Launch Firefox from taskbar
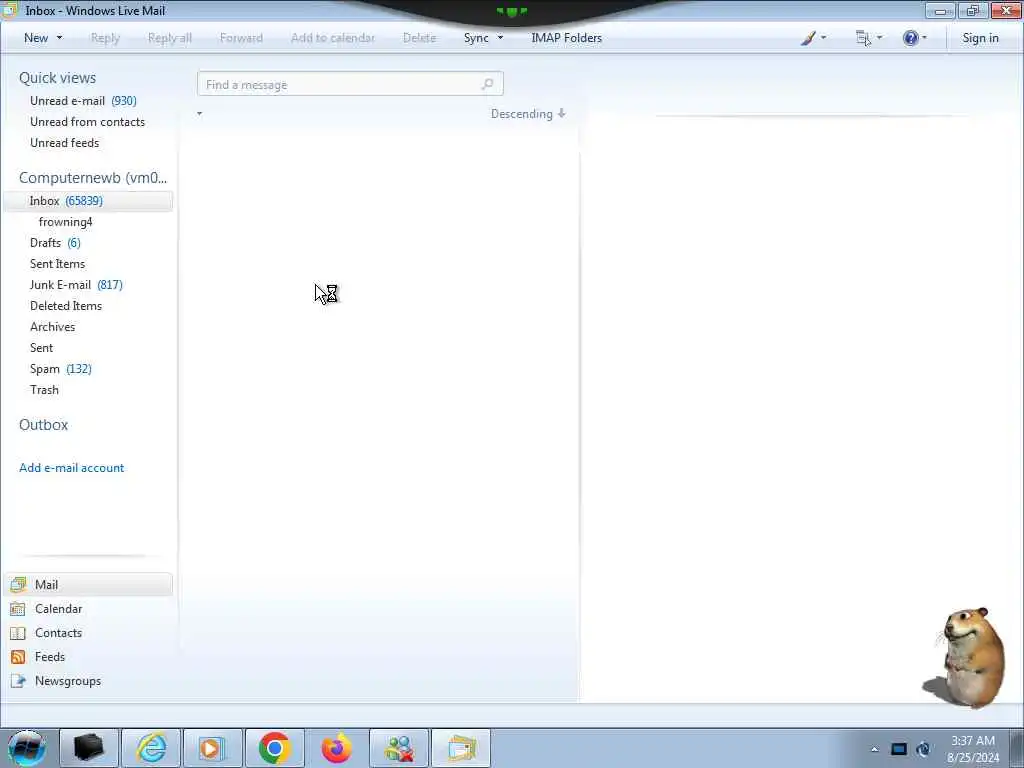 point(336,748)
